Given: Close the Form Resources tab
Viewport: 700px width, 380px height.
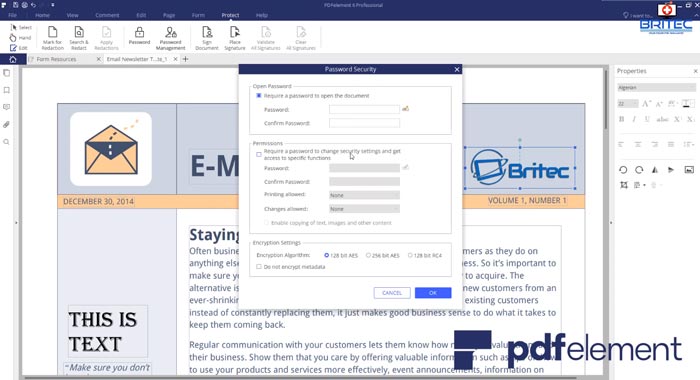Looking at the screenshot, I should 99,59.
